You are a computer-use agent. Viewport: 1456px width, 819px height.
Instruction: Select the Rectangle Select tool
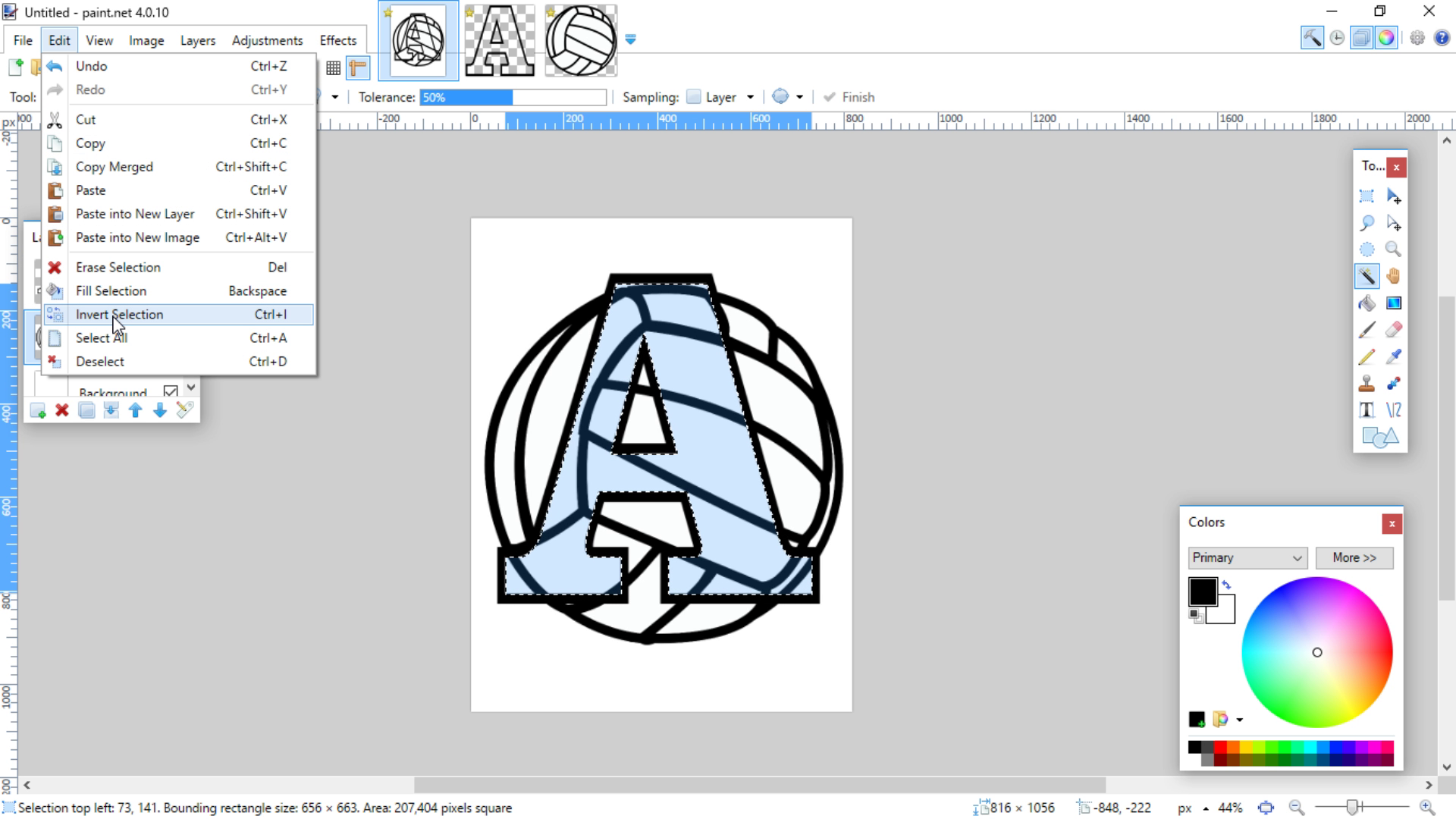point(1367,196)
